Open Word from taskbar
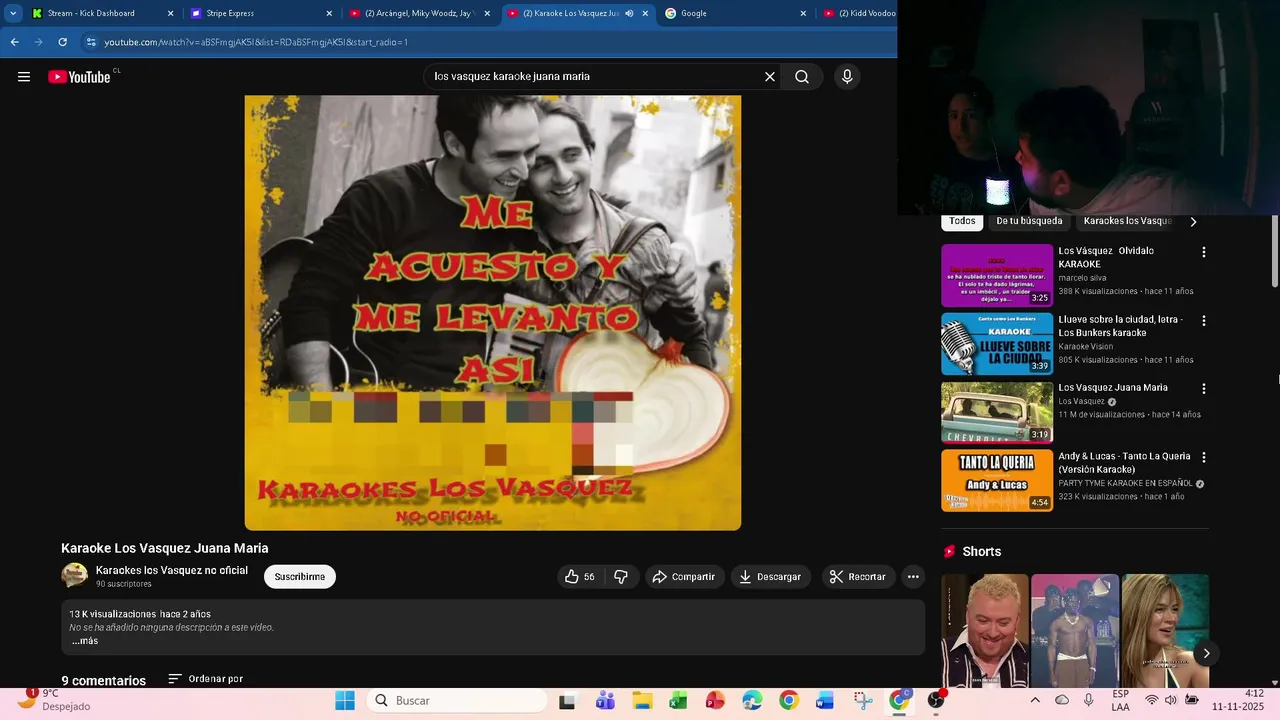 coord(825,701)
